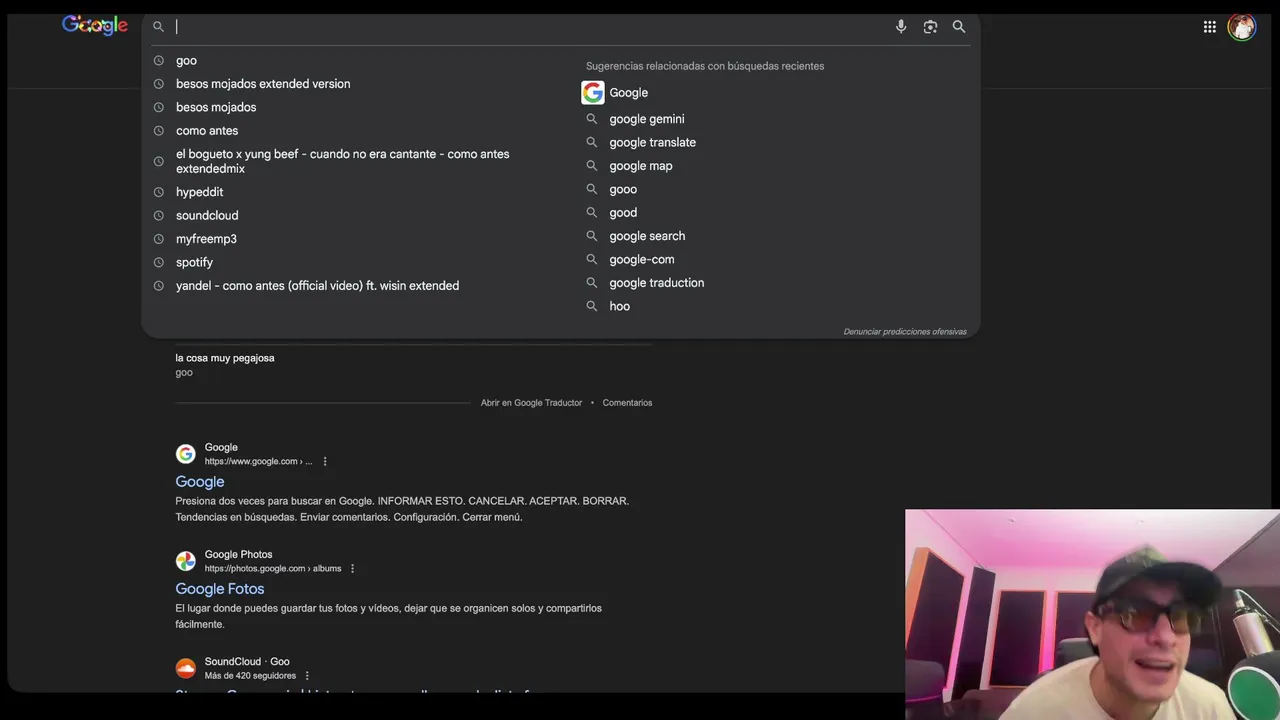This screenshot has height=720, width=1280.
Task: Click the magnifier icon beside google gemini
Action: [x=591, y=119]
